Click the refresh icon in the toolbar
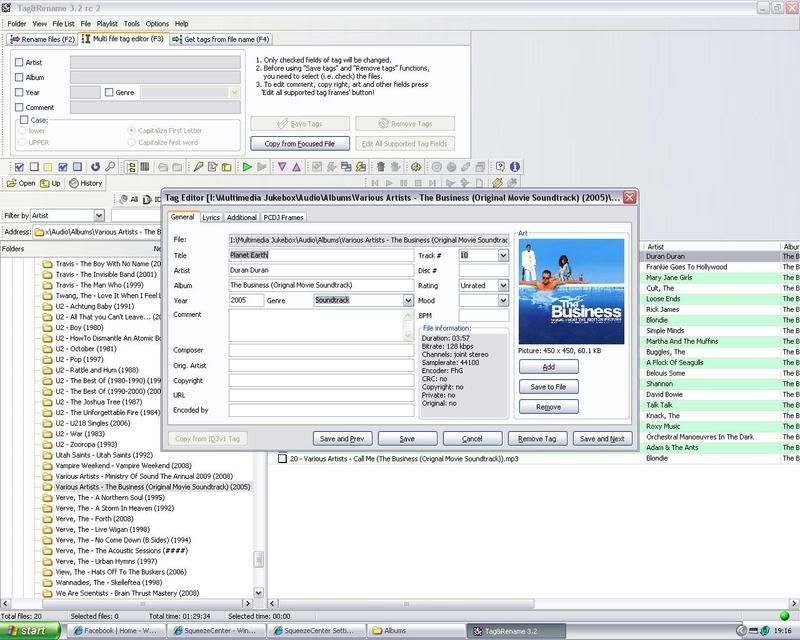Viewport: 800px width, 640px height. [95, 167]
